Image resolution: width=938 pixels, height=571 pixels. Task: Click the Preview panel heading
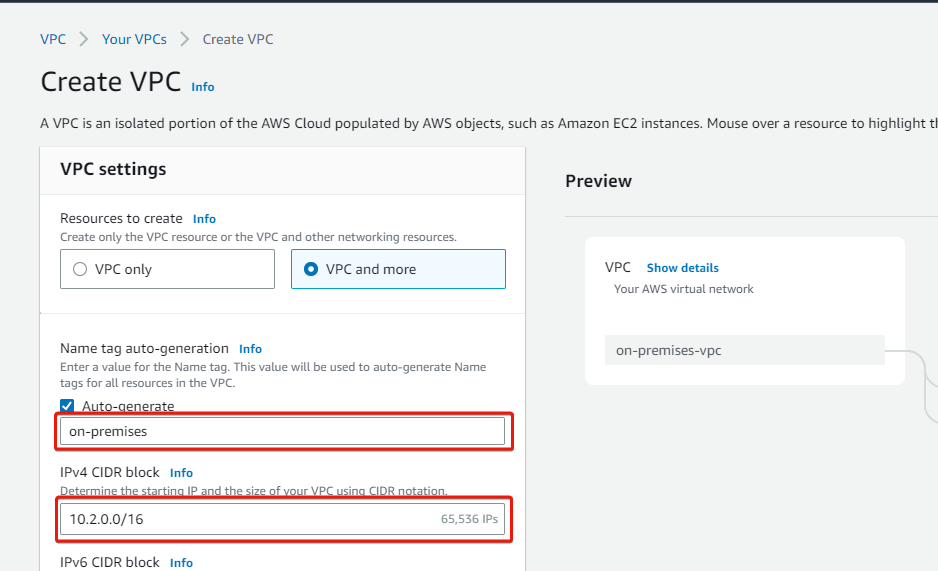tap(598, 181)
